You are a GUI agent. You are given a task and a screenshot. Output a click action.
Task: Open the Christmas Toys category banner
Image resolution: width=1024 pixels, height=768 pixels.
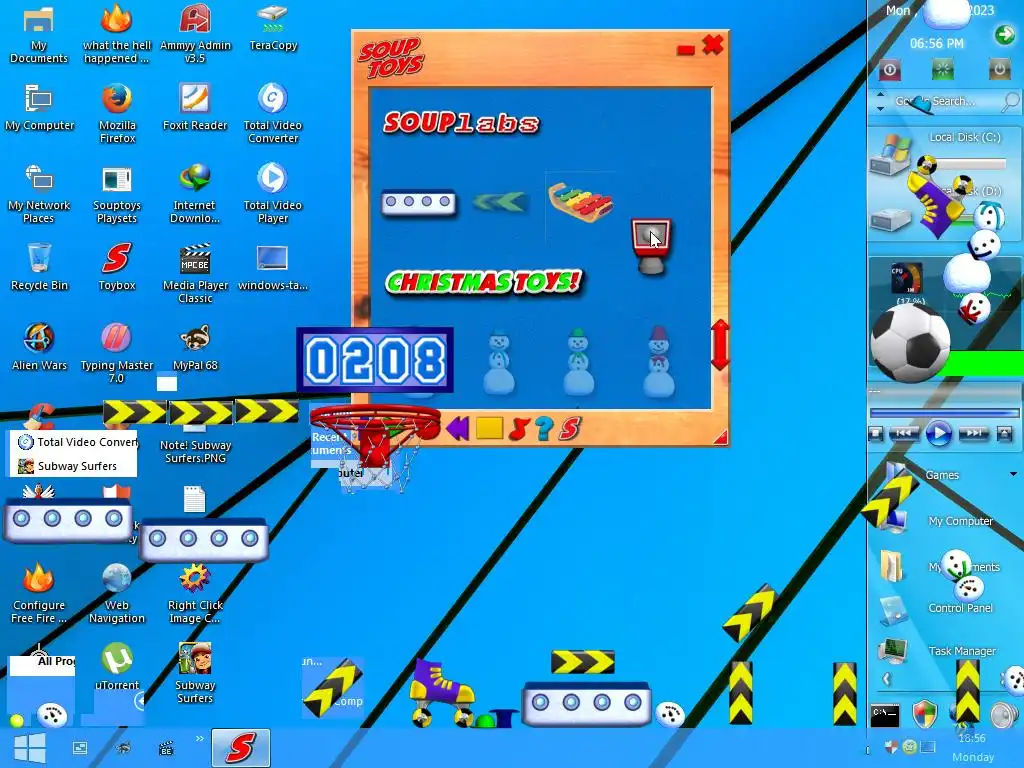[x=483, y=282]
